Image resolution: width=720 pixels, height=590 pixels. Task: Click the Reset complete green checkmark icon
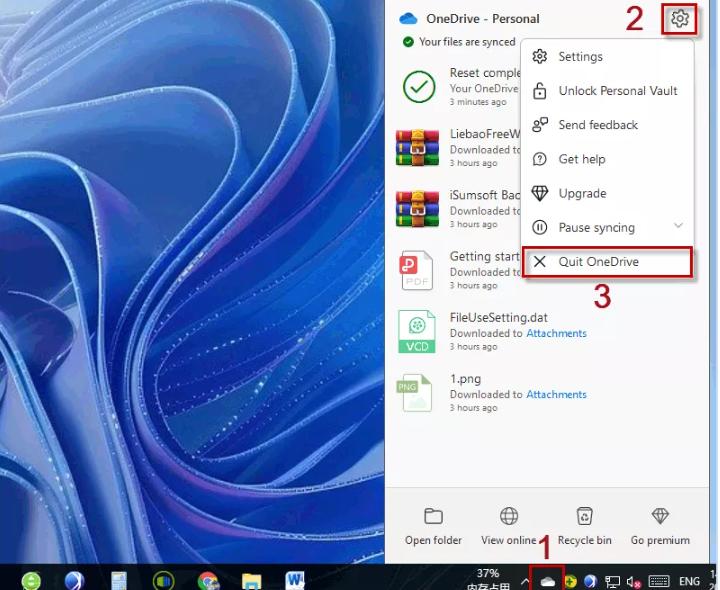[x=419, y=86]
